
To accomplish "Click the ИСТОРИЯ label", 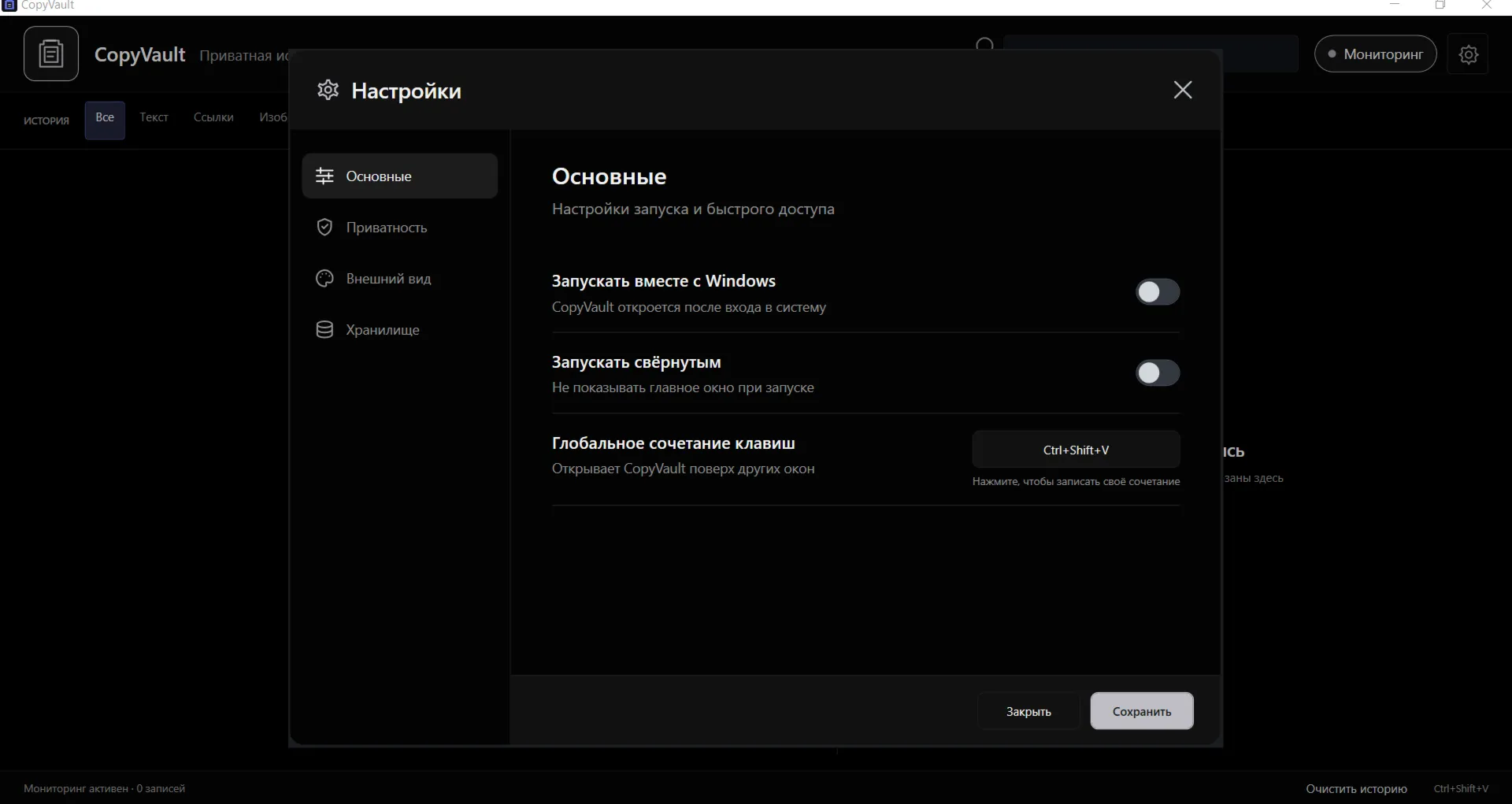I will [46, 120].
